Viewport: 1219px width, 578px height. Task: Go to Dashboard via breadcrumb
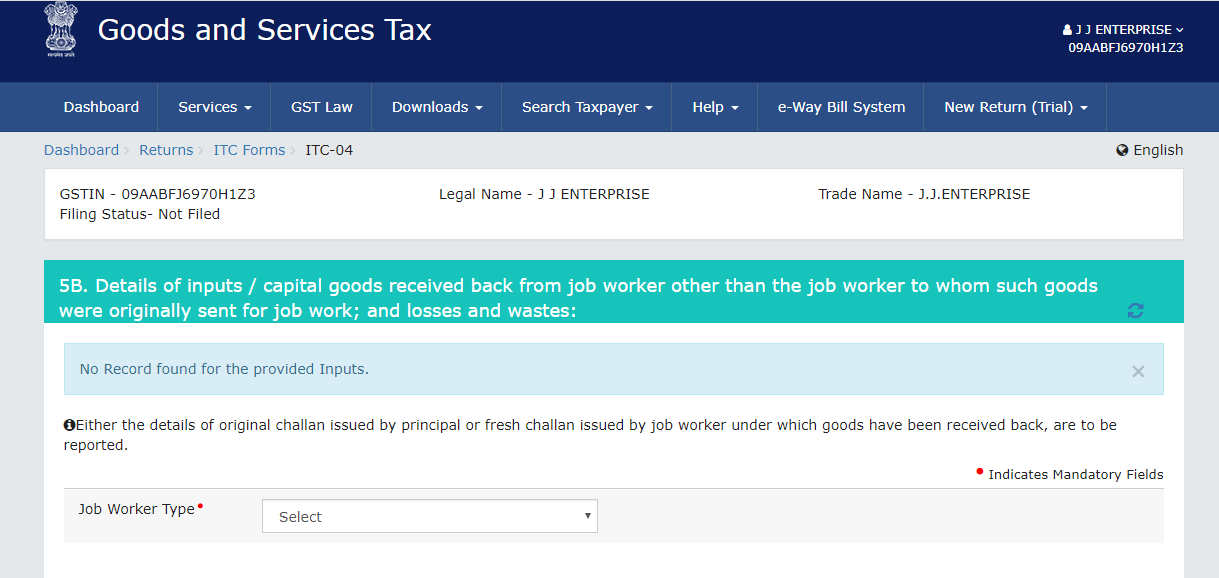[81, 150]
